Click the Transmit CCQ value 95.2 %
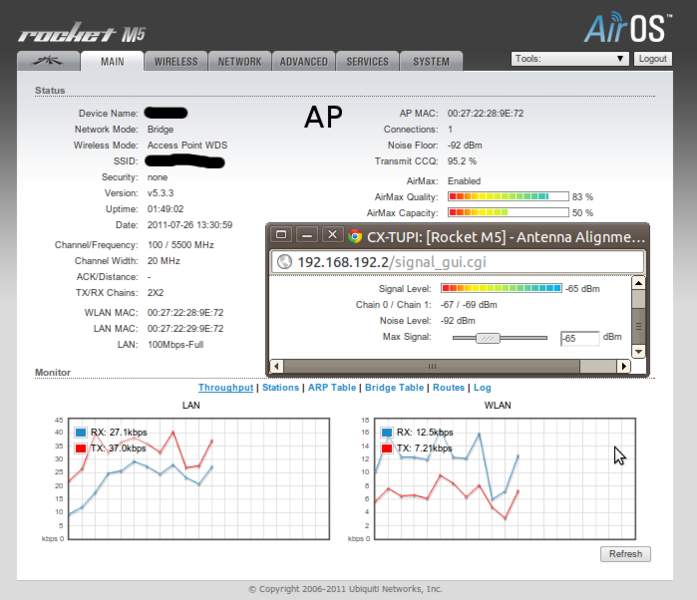The image size is (697, 600). pyautogui.click(x=462, y=161)
